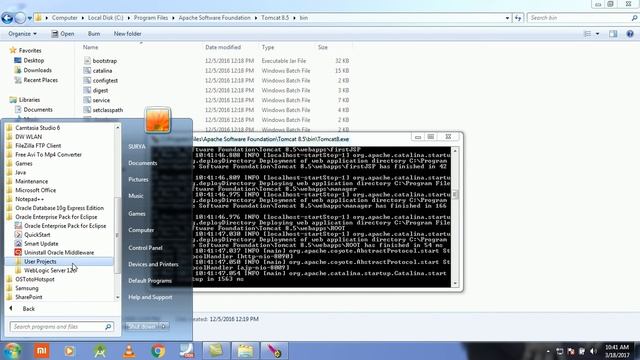Expand the Games folder in programs list
The height and width of the screenshot is (360, 640).
click(23, 163)
